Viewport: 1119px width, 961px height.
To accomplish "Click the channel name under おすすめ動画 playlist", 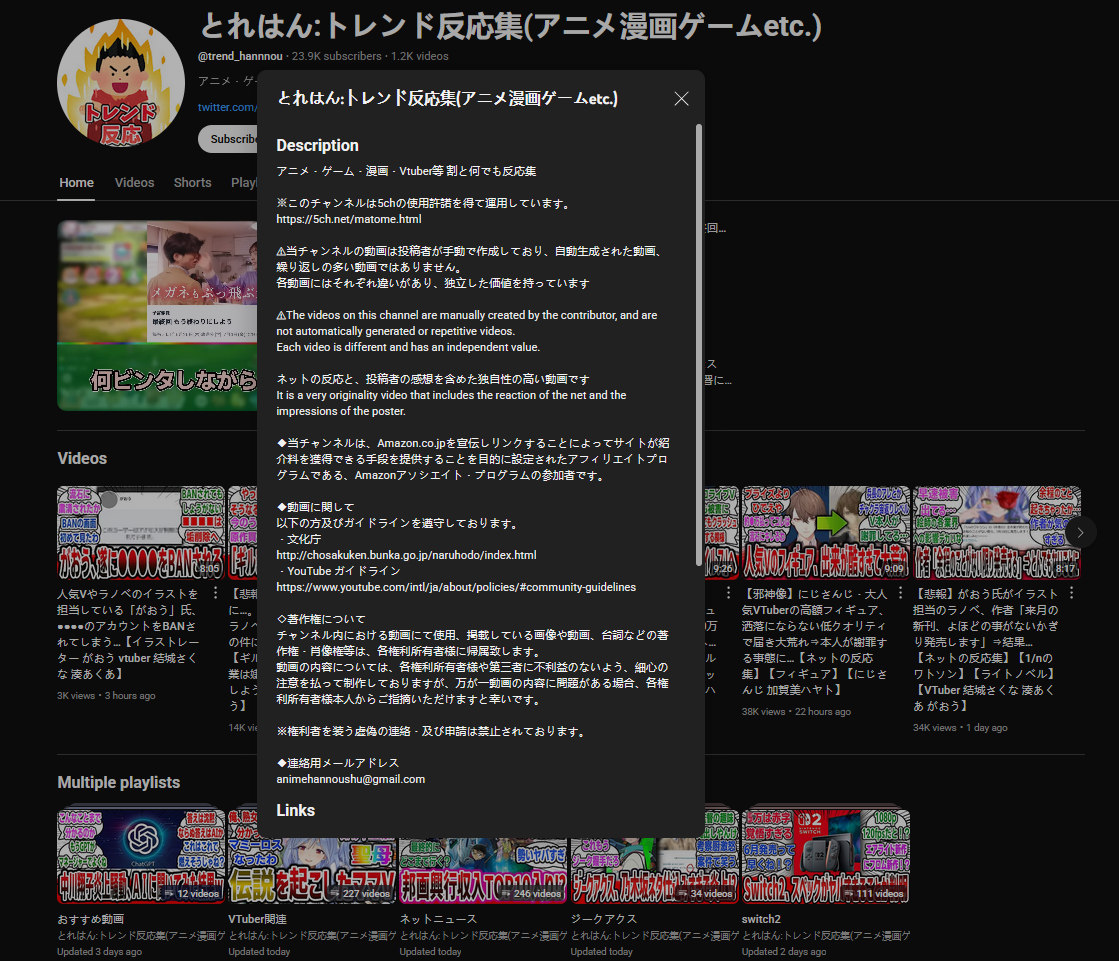I will tap(141, 935).
